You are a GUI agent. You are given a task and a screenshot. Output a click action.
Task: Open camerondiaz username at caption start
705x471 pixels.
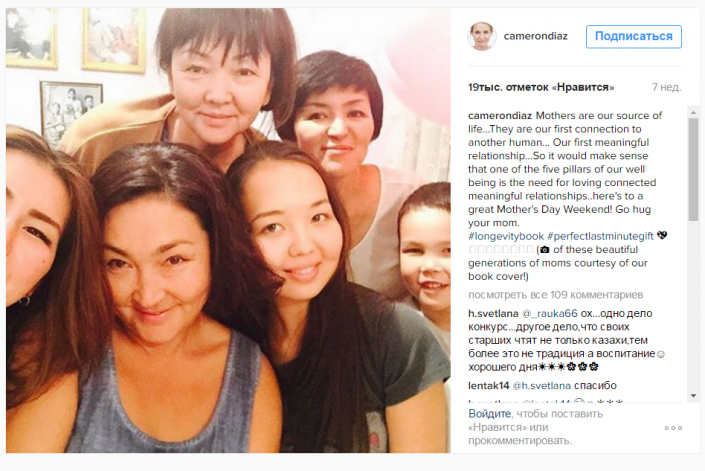pos(500,116)
